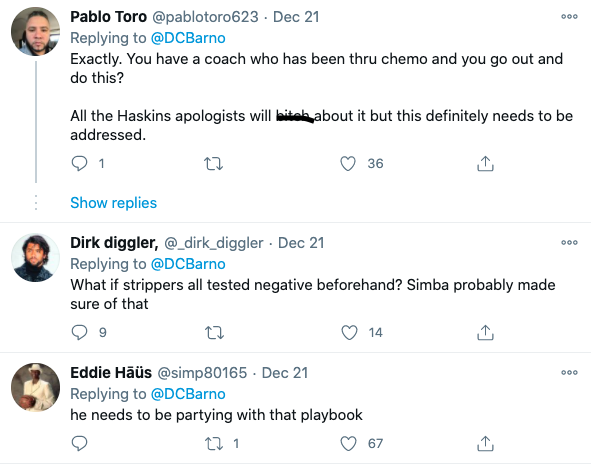
Task: Open Dirk diggler's avatar
Action: [35, 258]
